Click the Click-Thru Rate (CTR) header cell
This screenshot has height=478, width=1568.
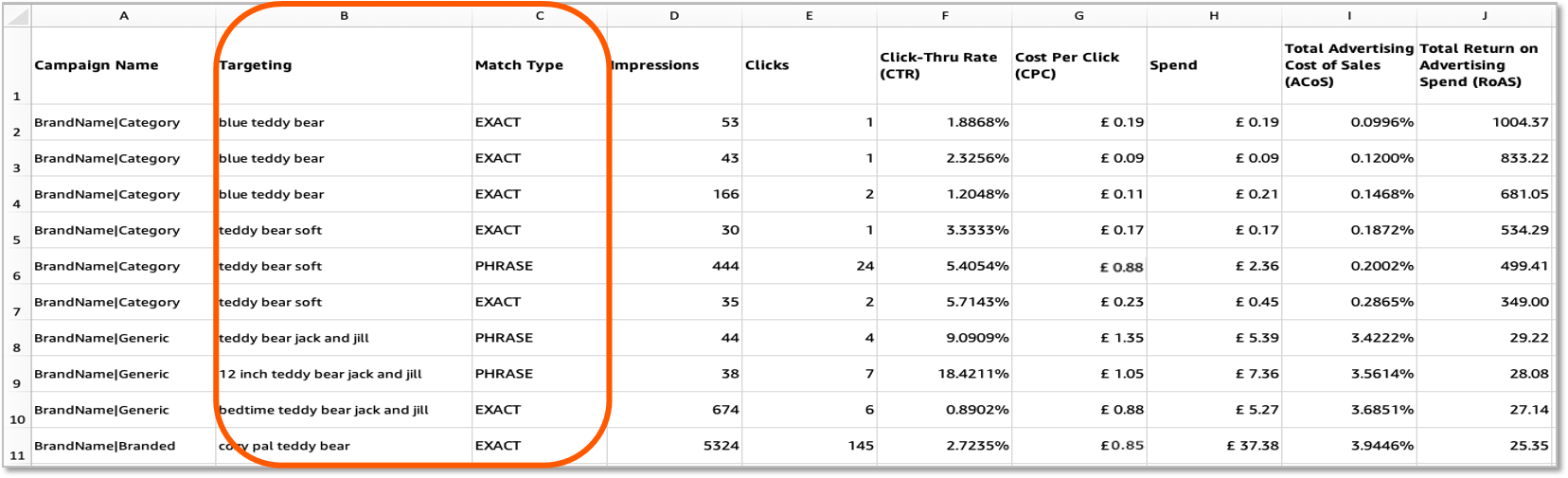938,65
